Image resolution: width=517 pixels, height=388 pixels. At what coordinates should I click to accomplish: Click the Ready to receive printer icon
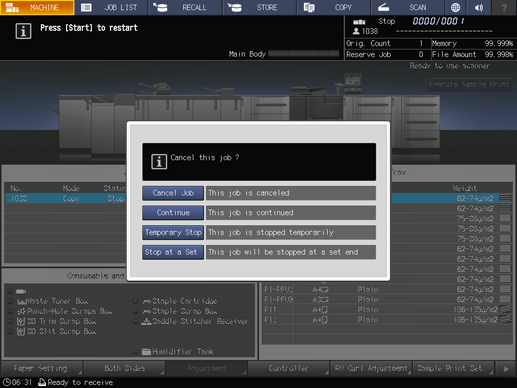42,382
